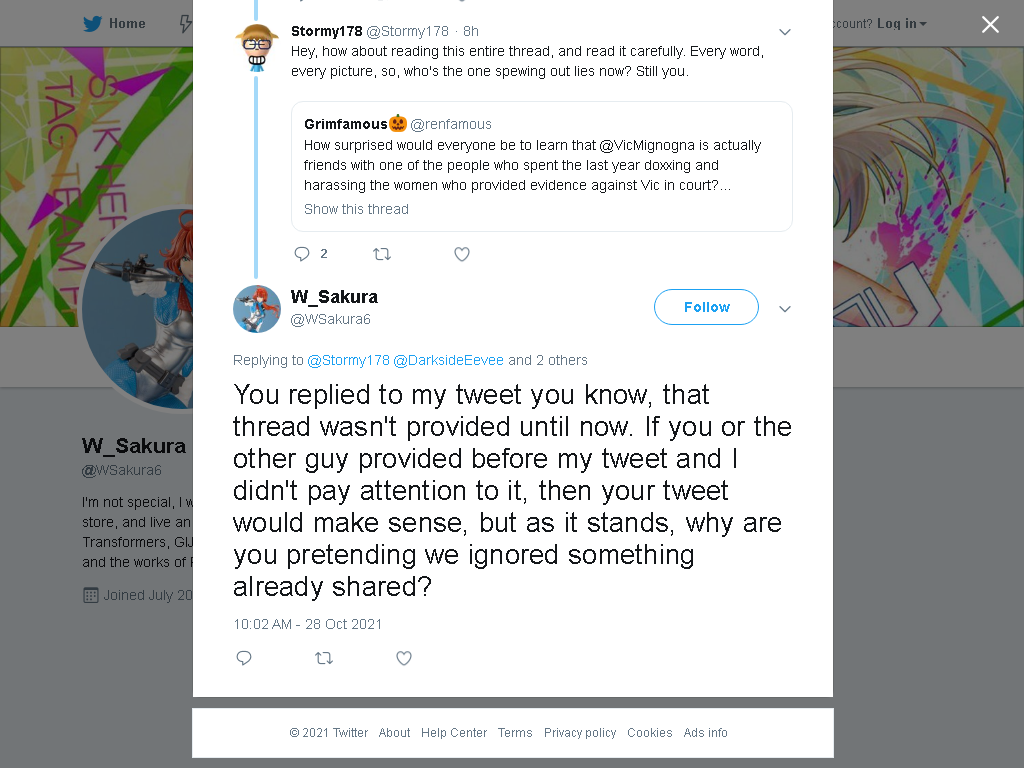Click the Twitter bird Home icon
Viewport: 1024px width, 768px height.
(92, 24)
